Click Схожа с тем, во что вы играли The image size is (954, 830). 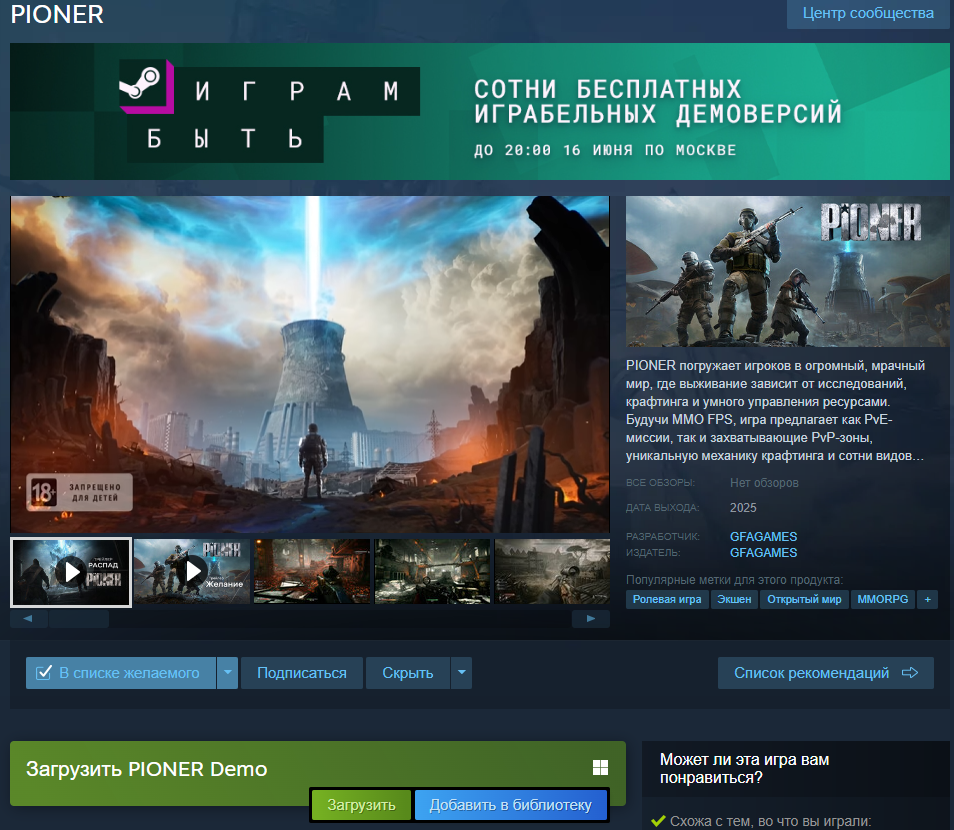tap(770, 821)
